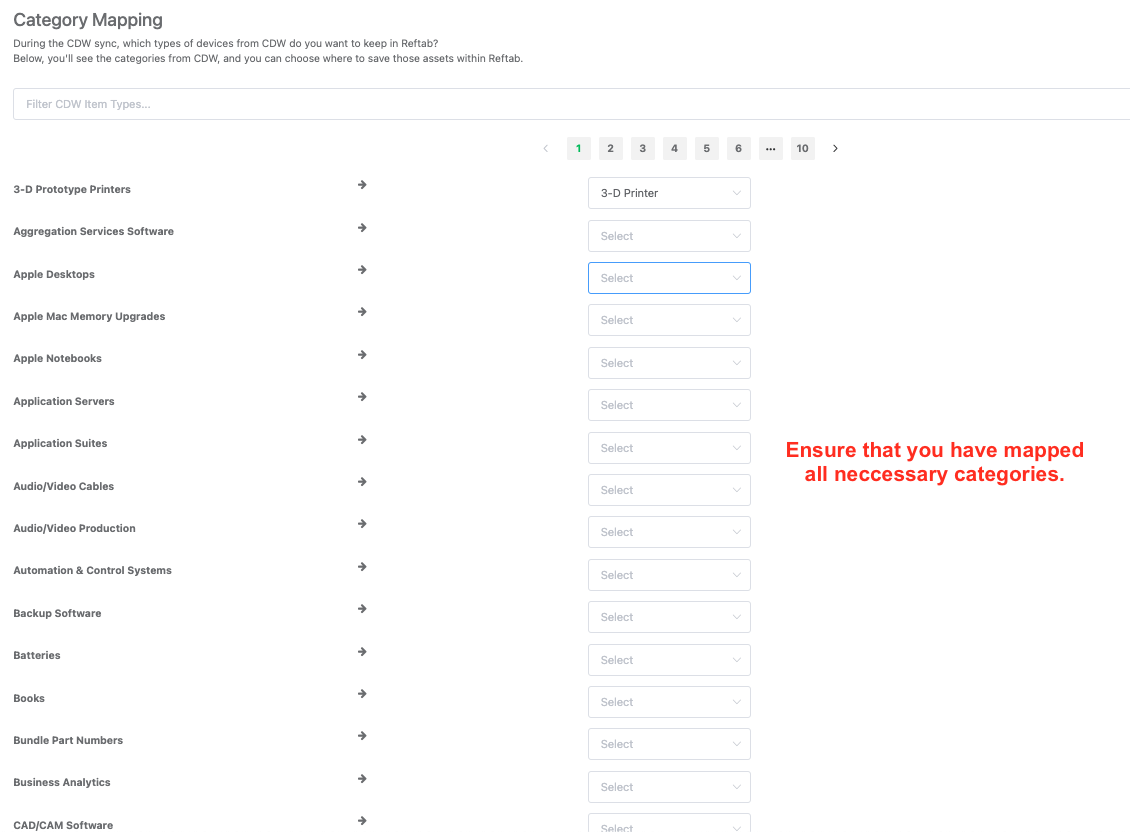
Task: Click the arrow icon beside Application Servers
Action: [x=362, y=397]
